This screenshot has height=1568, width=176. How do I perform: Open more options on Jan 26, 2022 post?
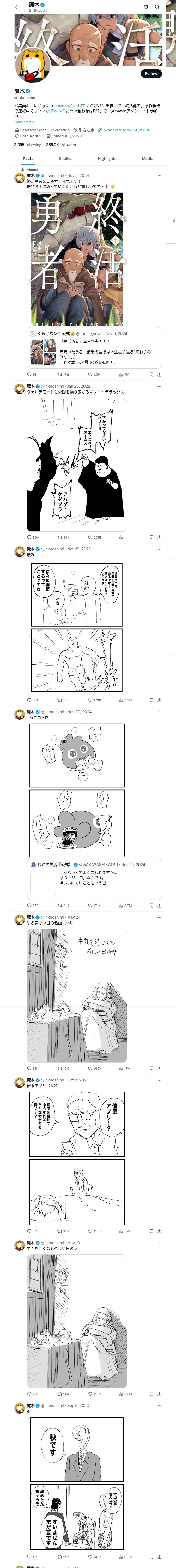tap(159, 386)
